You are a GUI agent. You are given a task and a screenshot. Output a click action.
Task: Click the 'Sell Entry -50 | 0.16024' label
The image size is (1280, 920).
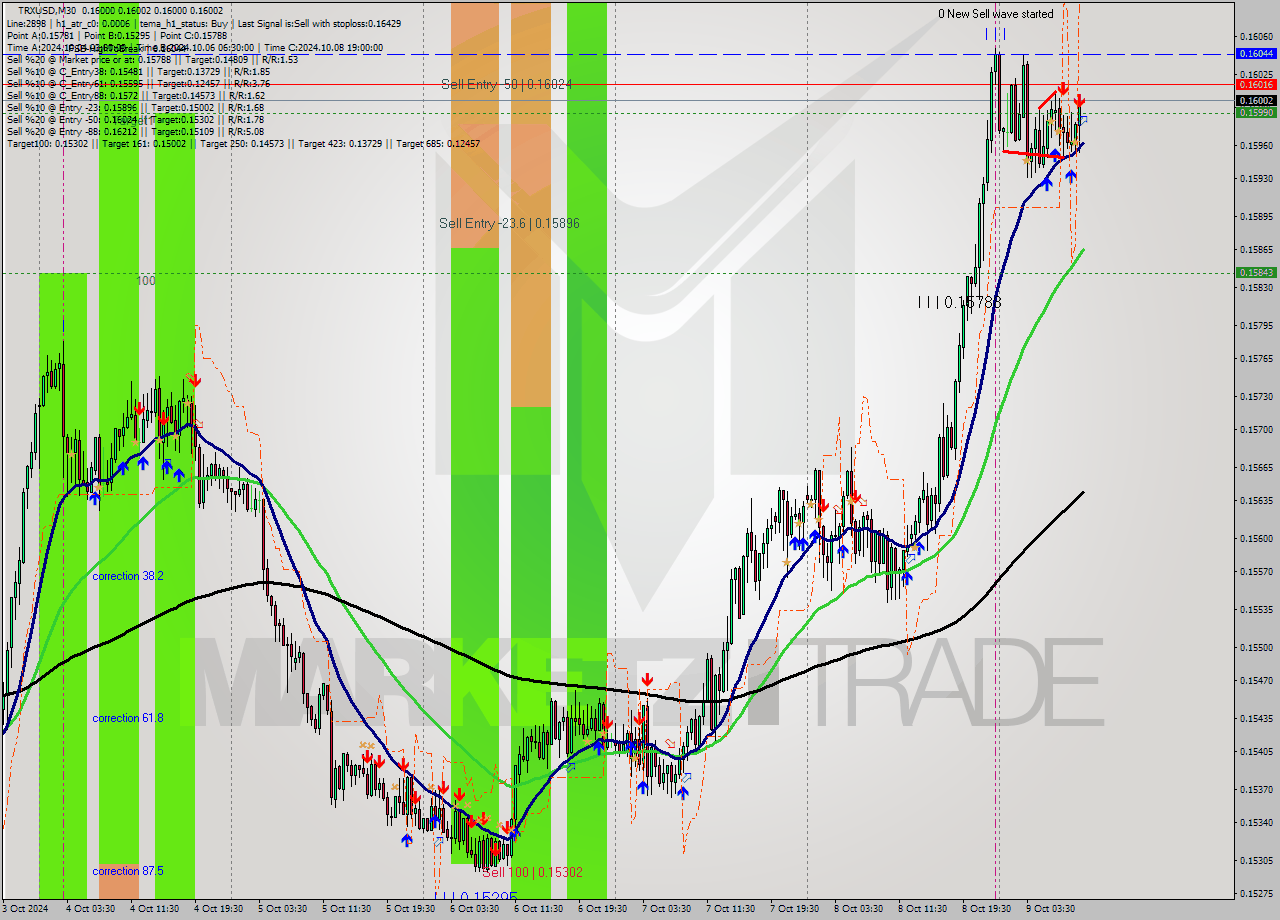coord(507,85)
